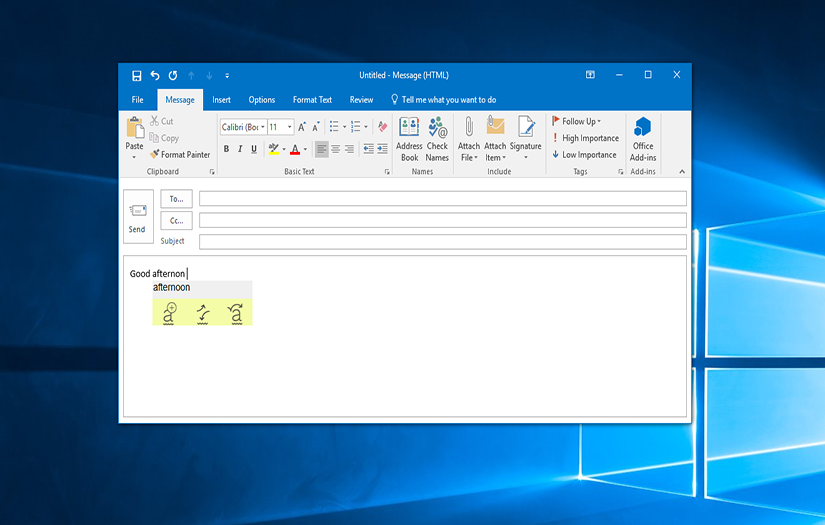Switch to the Review tab

pos(361,99)
